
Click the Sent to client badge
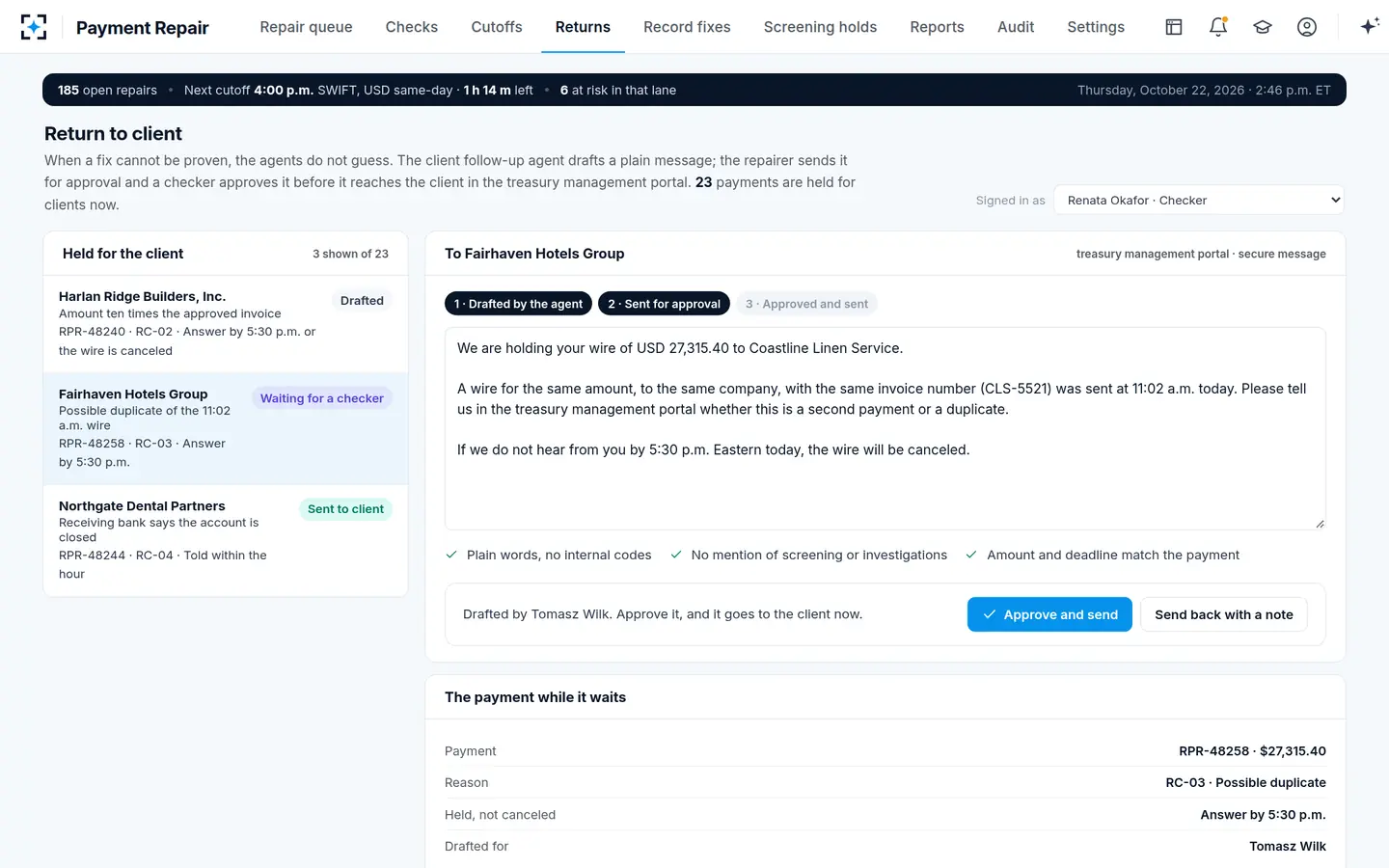345,509
